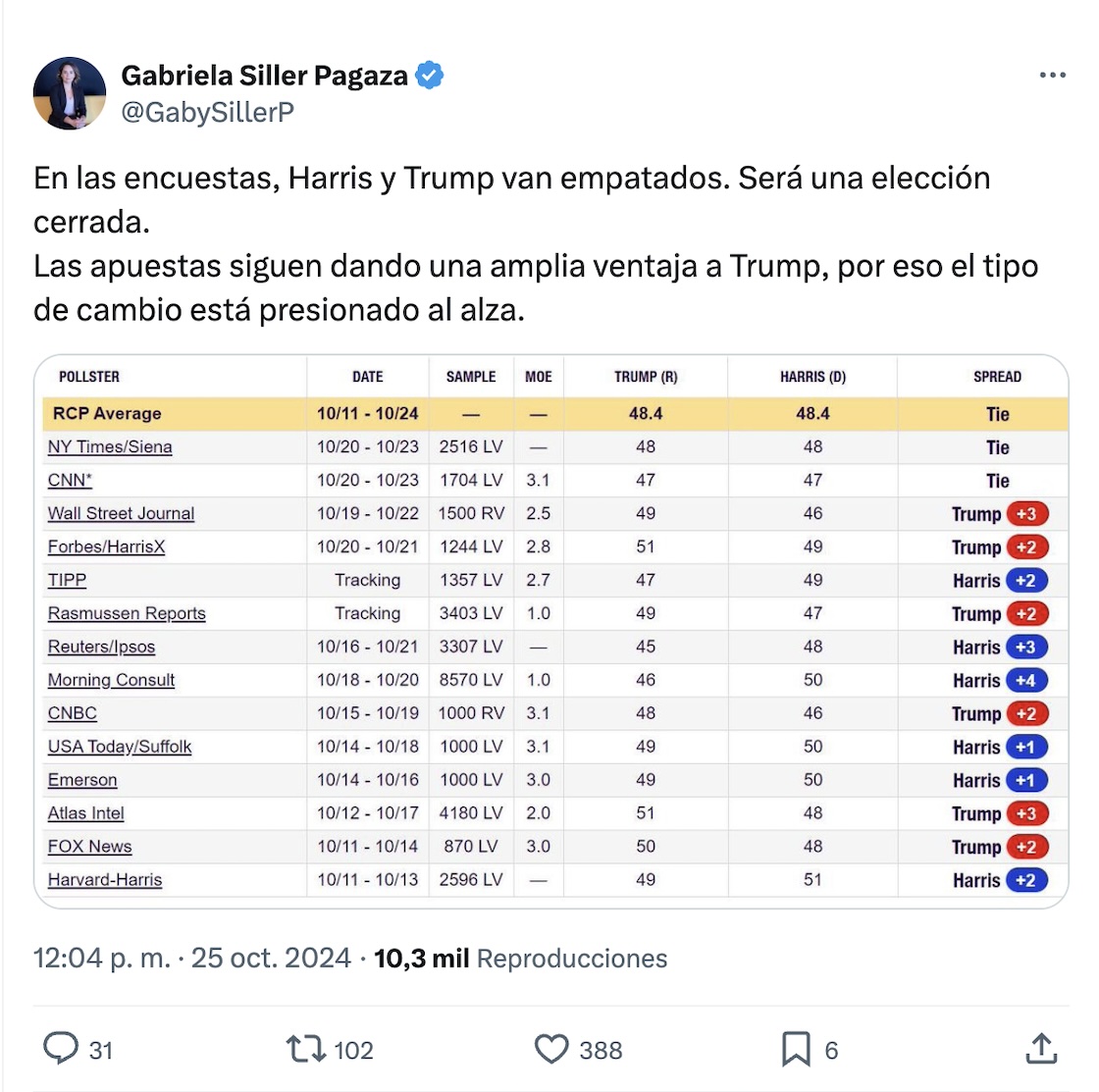1099x1092 pixels.
Task: Open the Rasmussen Reports poll link
Action: coord(127,613)
